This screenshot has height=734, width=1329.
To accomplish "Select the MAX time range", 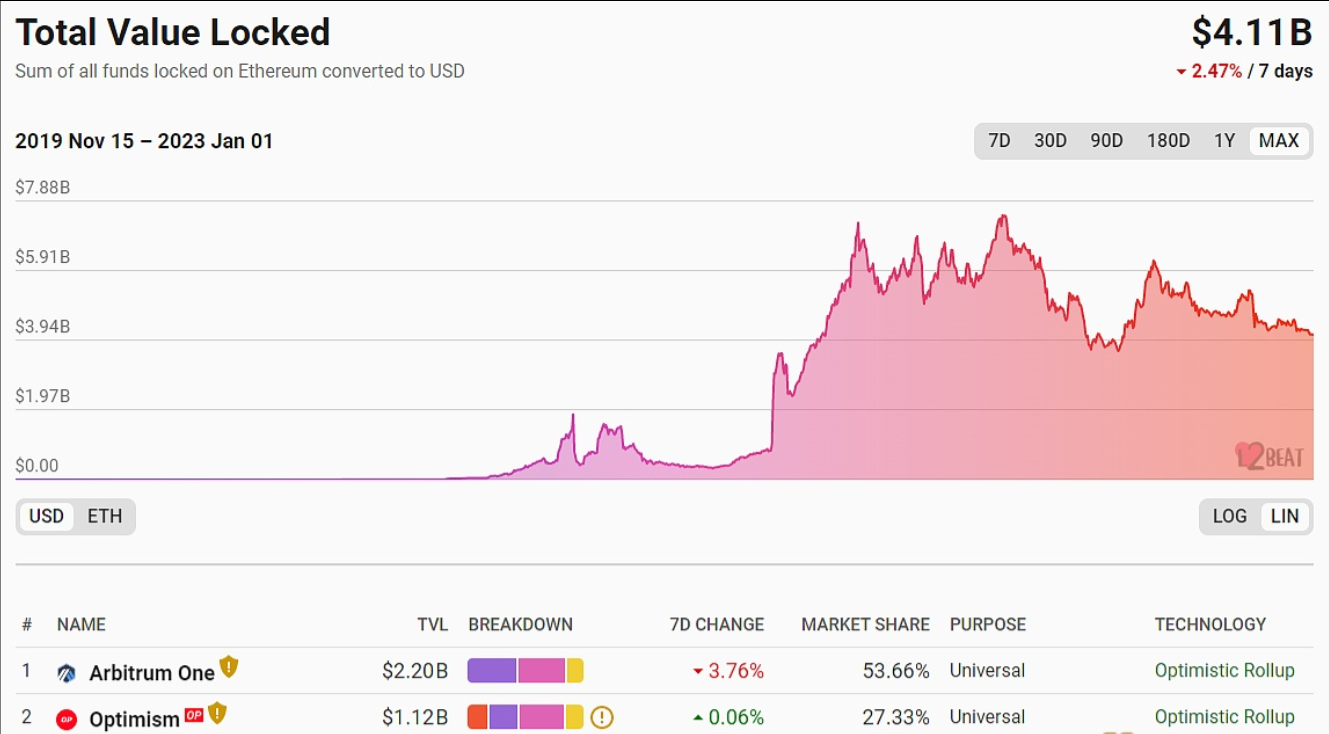I will (1278, 141).
